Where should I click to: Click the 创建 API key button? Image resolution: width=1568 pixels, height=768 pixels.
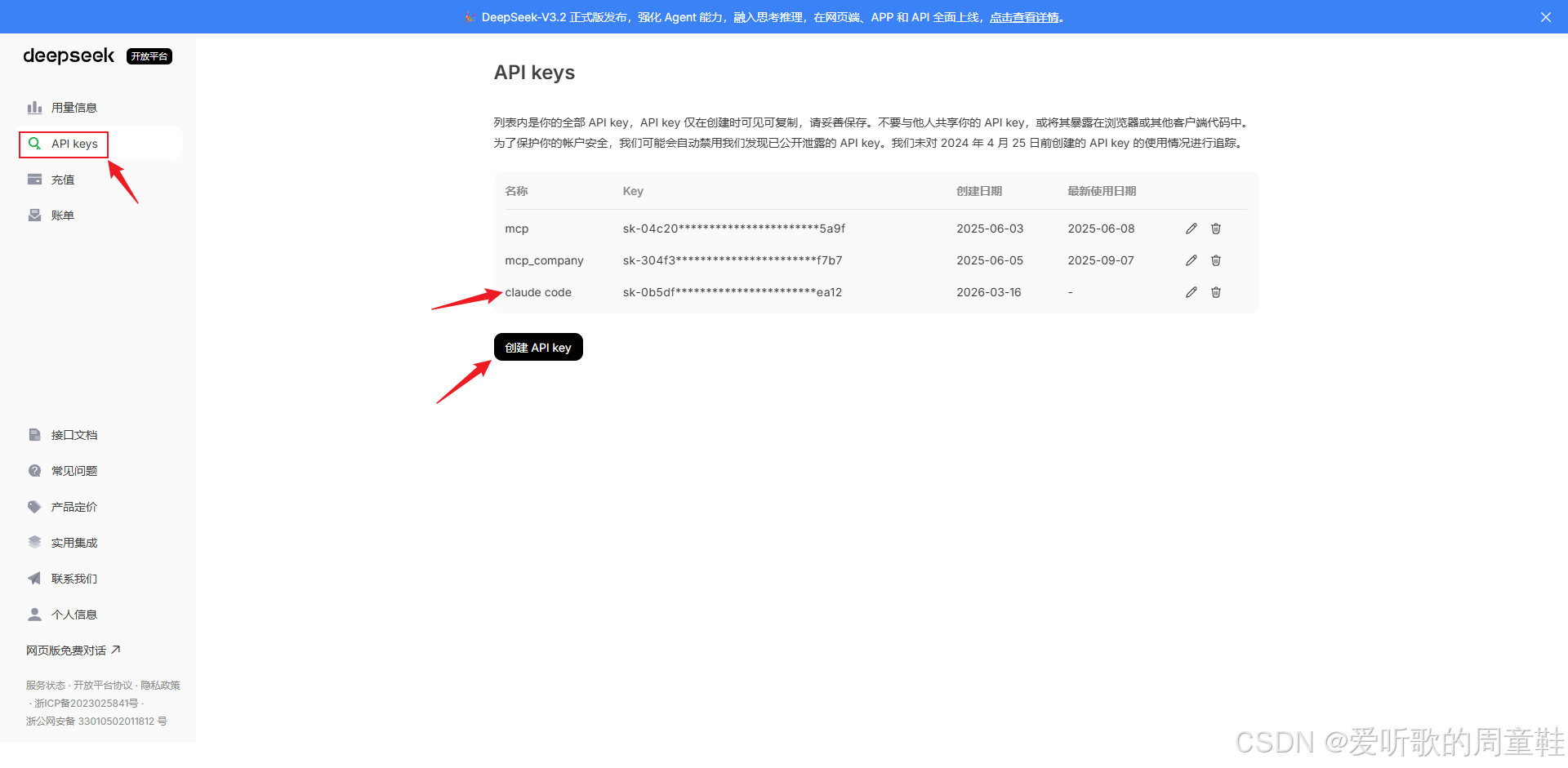(x=538, y=347)
